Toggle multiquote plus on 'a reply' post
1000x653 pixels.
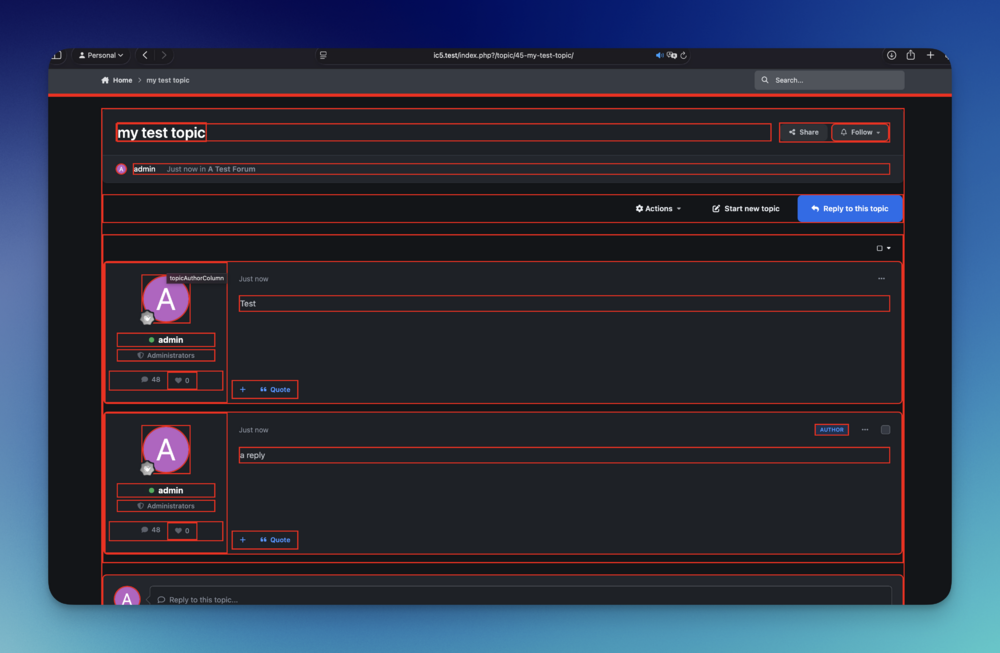(x=242, y=540)
